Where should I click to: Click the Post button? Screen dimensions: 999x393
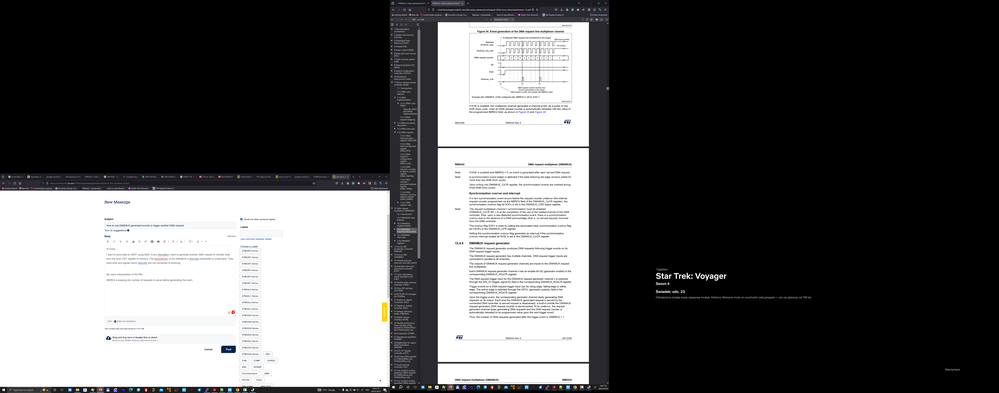pyautogui.click(x=228, y=349)
